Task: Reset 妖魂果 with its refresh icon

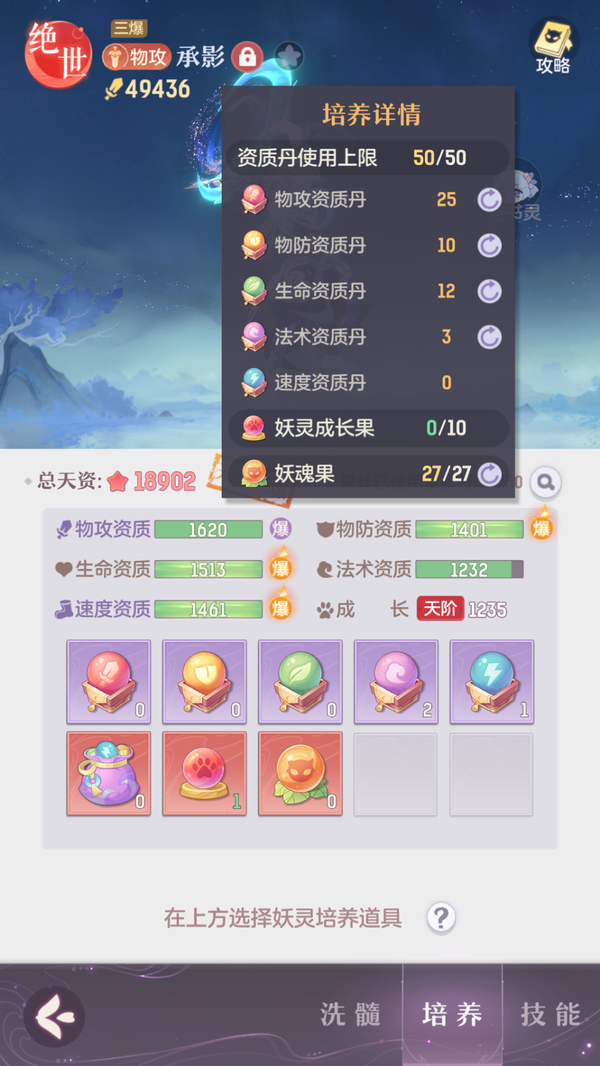Action: 489,474
